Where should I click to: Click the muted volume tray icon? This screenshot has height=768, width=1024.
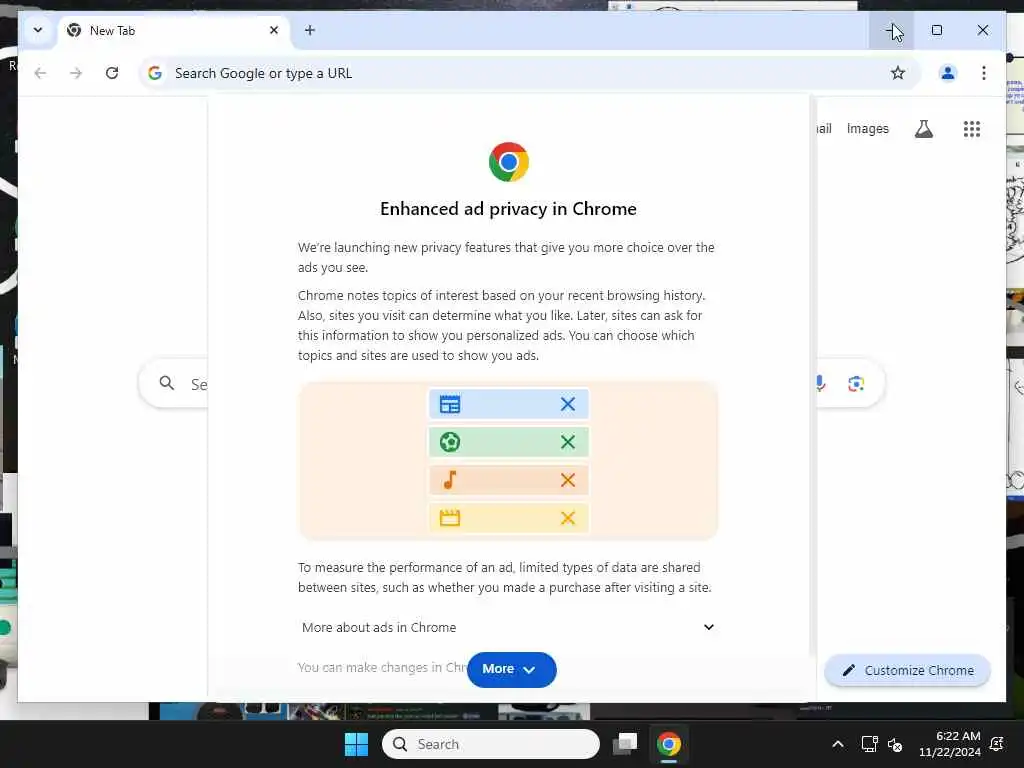895,744
